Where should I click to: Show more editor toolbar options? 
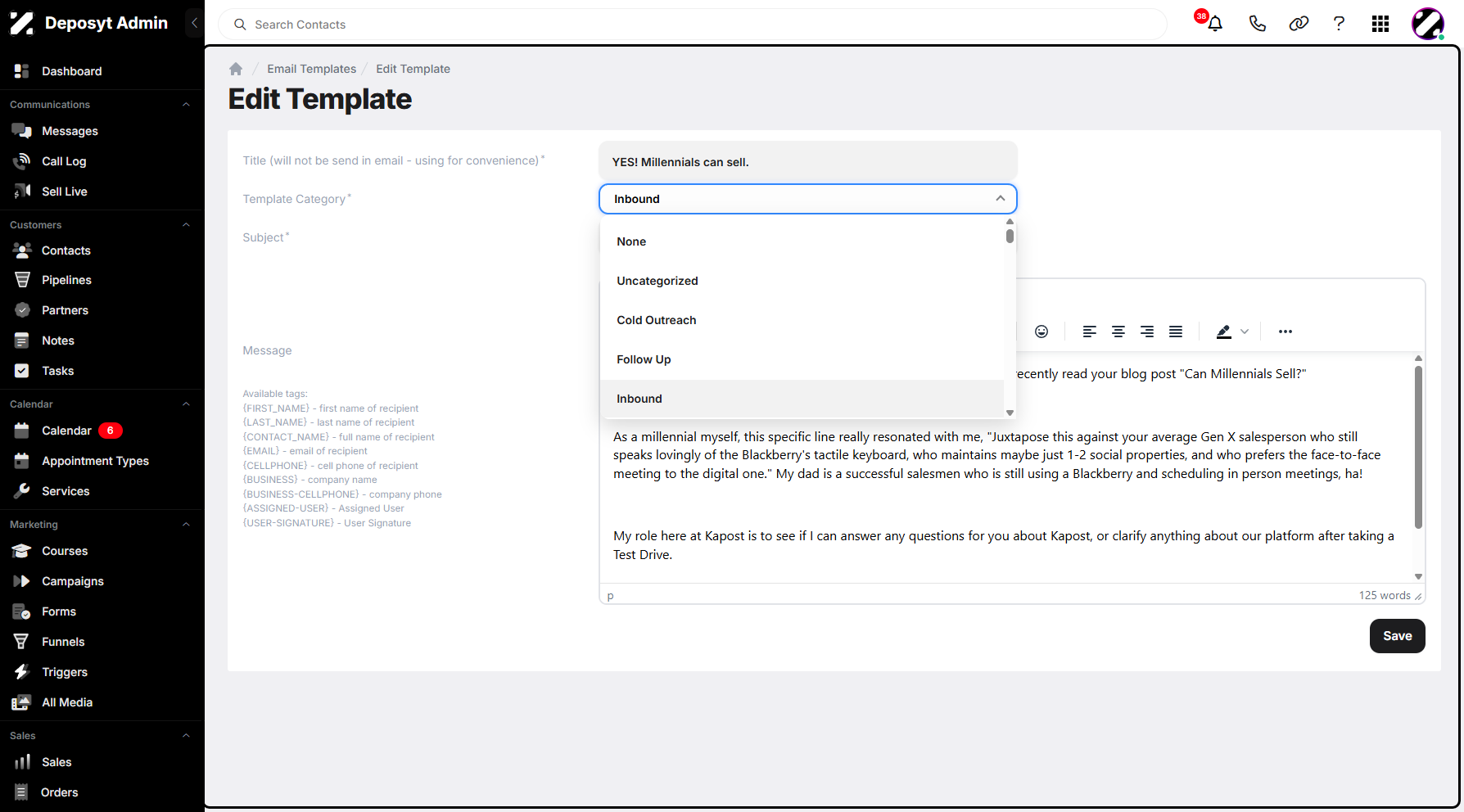[1286, 332]
